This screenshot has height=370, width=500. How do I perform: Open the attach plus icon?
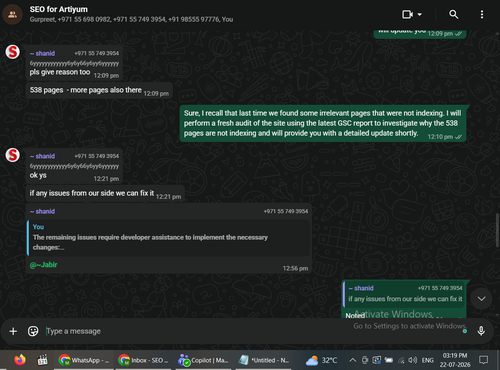[x=13, y=331]
